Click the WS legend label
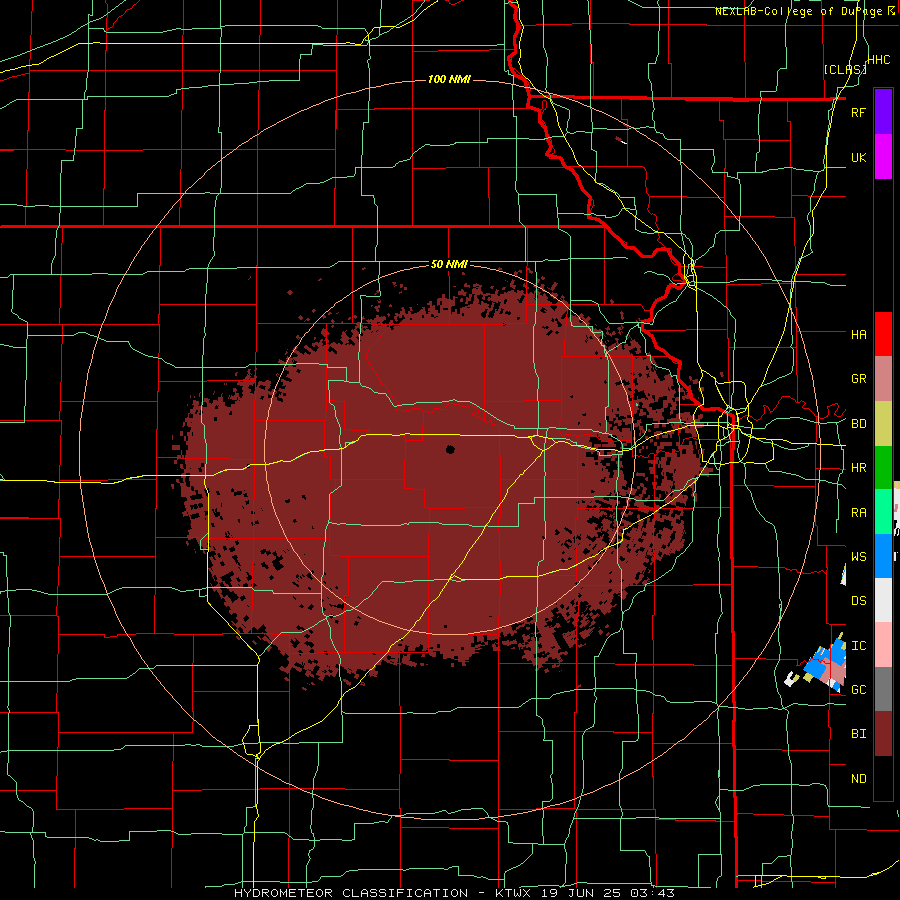Screen dimensions: 900x900 point(858,557)
